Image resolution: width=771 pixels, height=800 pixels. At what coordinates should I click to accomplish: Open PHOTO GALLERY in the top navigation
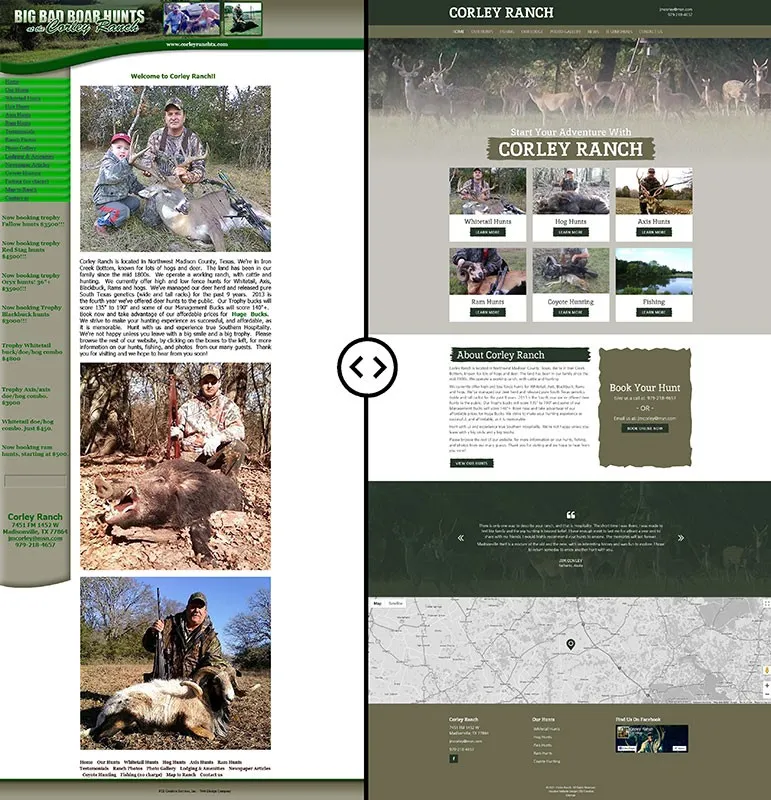565,32
